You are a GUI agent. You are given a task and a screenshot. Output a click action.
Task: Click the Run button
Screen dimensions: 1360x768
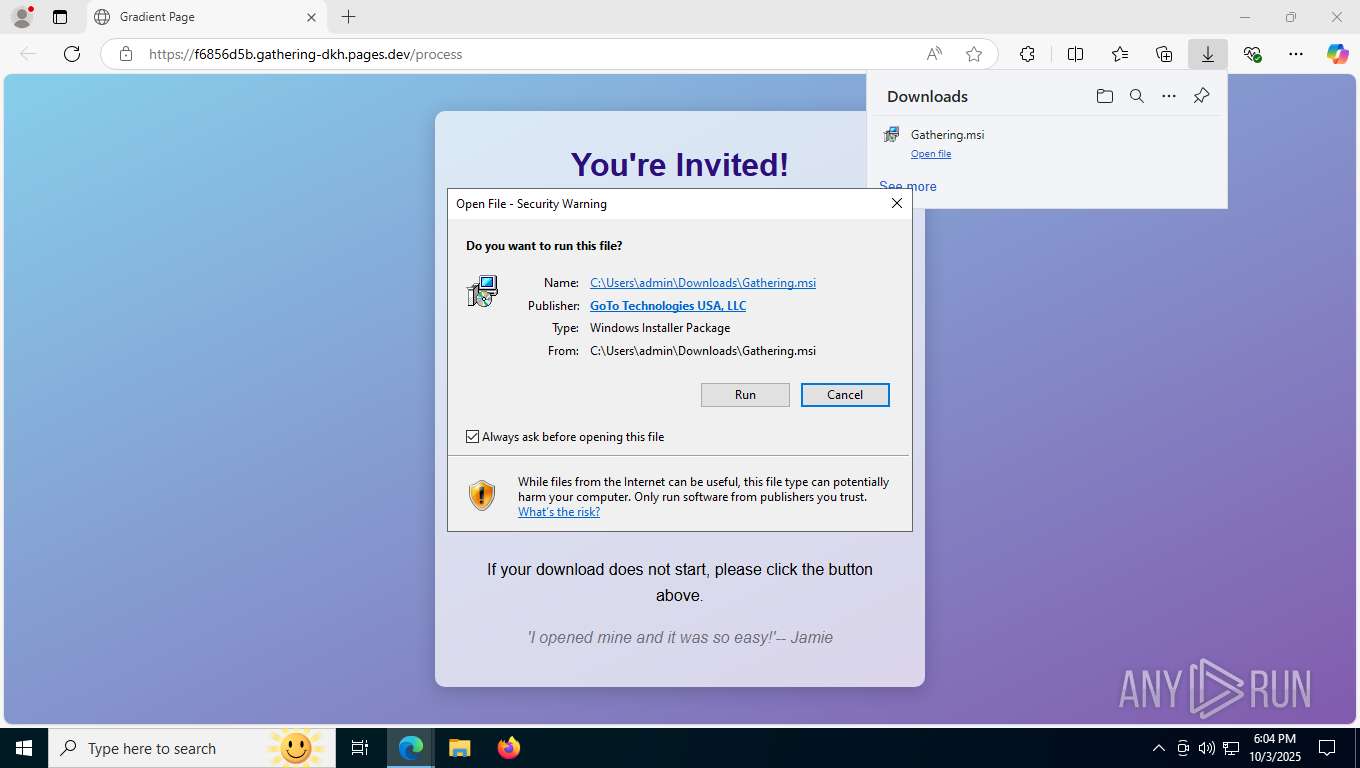(745, 395)
